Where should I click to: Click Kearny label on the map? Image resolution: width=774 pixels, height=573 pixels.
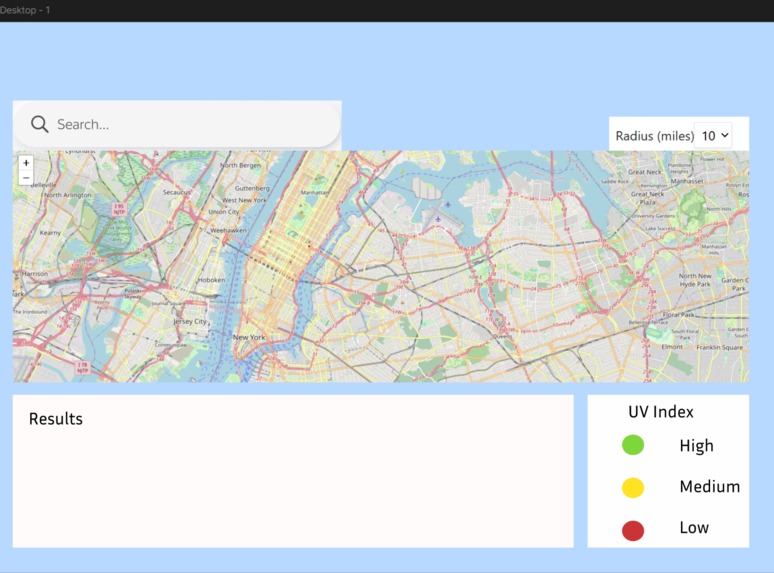point(50,232)
